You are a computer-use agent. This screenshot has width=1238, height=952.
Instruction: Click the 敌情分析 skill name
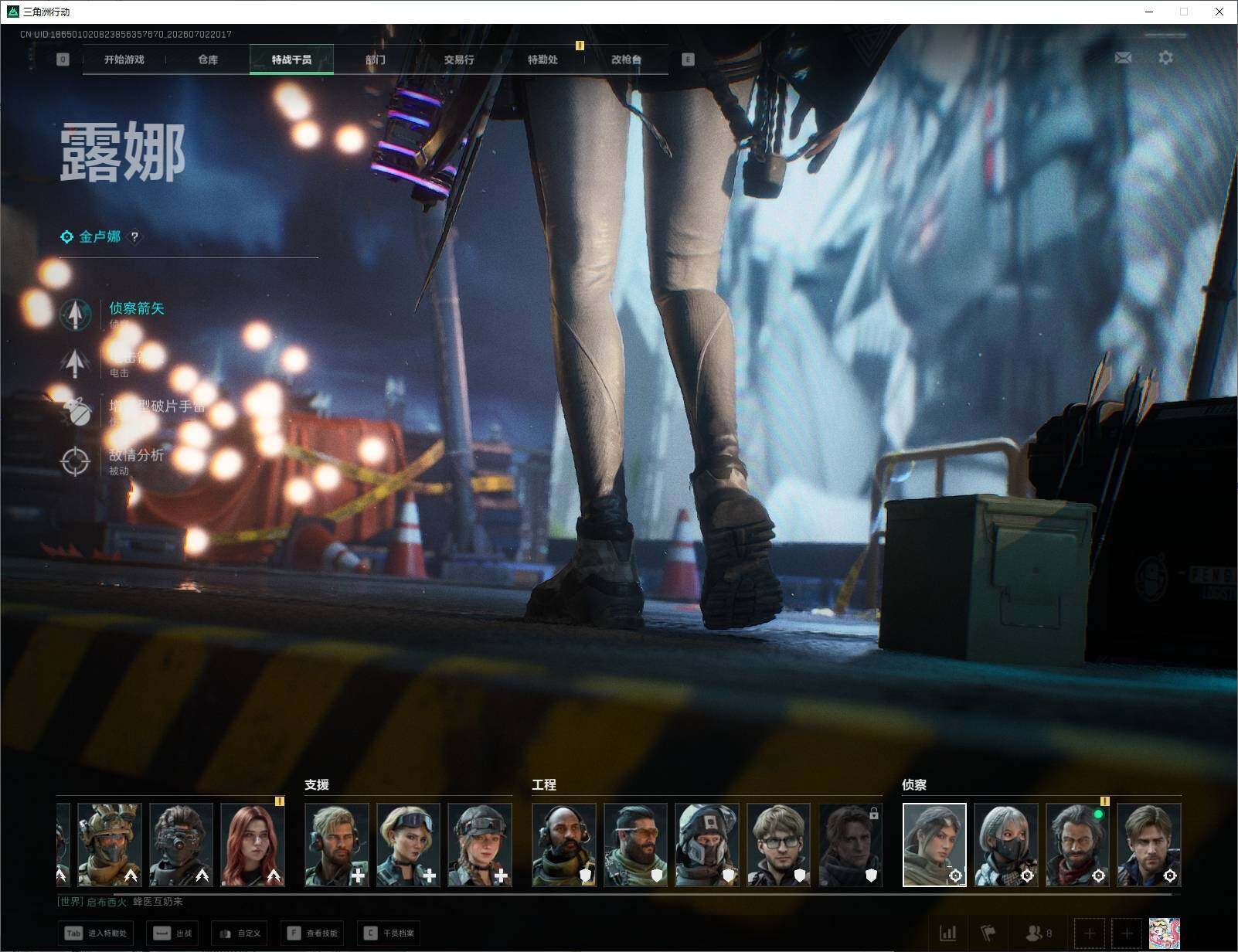click(x=137, y=454)
